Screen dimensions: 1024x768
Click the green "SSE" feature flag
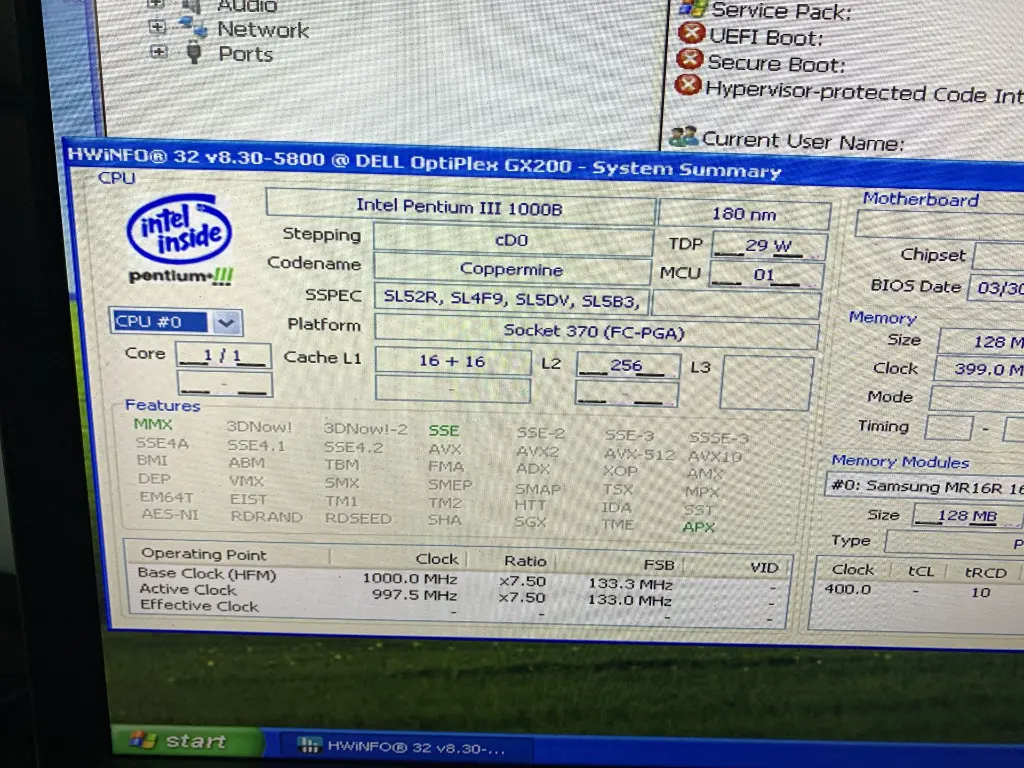pyautogui.click(x=444, y=431)
